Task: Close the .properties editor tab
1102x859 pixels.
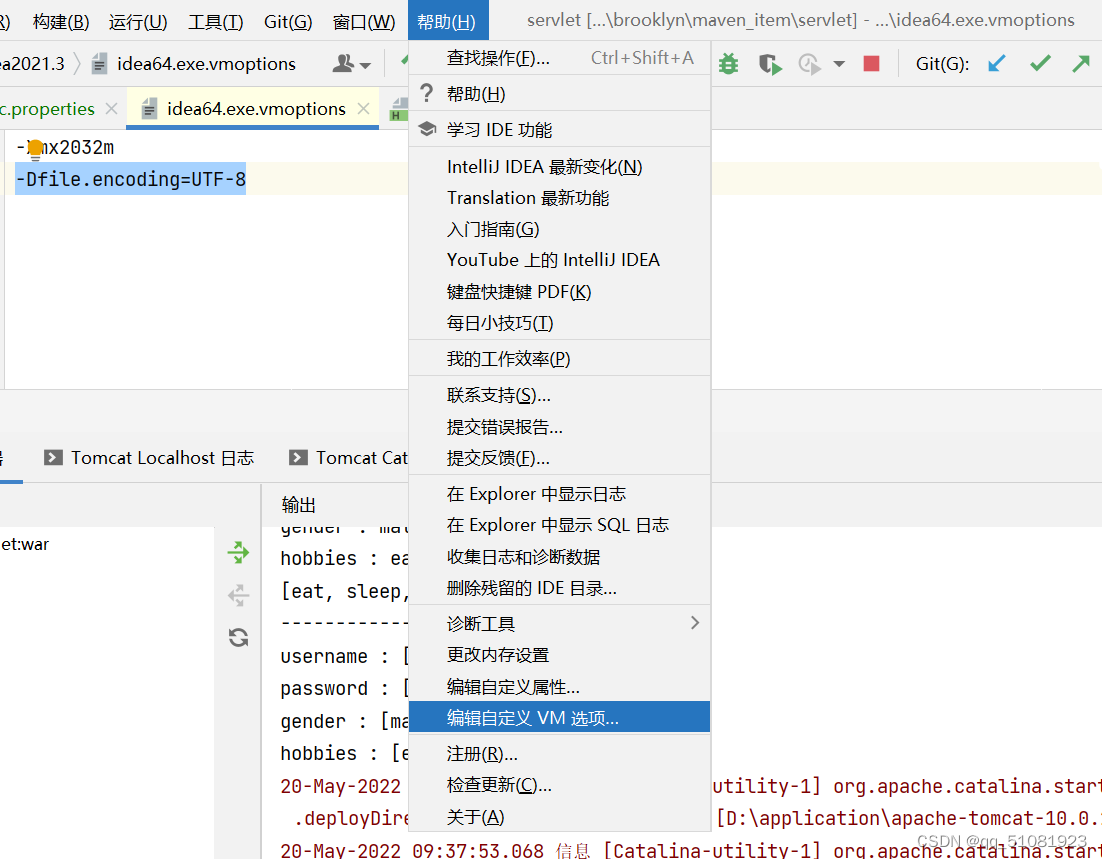Action: click(111, 109)
